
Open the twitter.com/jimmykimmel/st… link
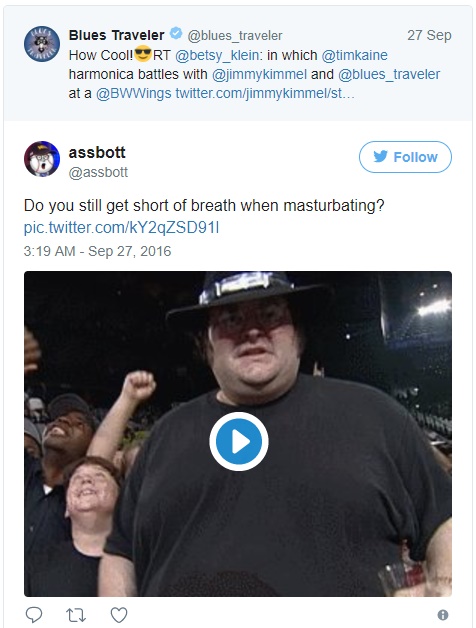(x=265, y=94)
